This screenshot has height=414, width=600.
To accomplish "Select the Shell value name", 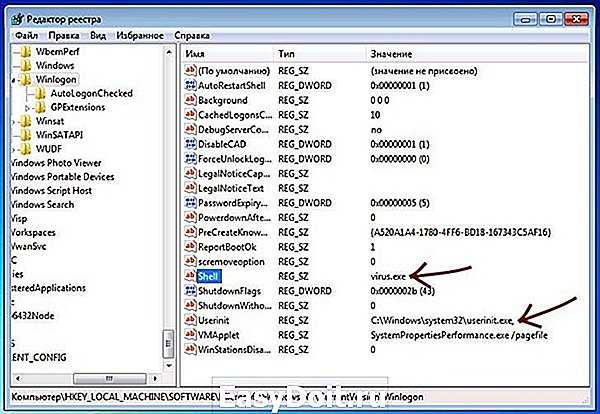I will pos(208,276).
